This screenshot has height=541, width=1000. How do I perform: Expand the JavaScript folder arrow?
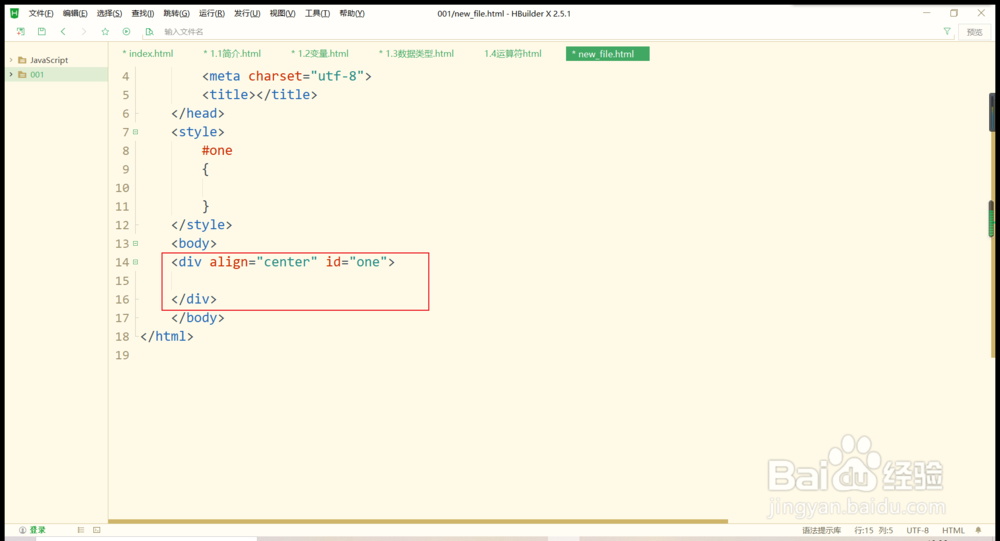[11, 60]
